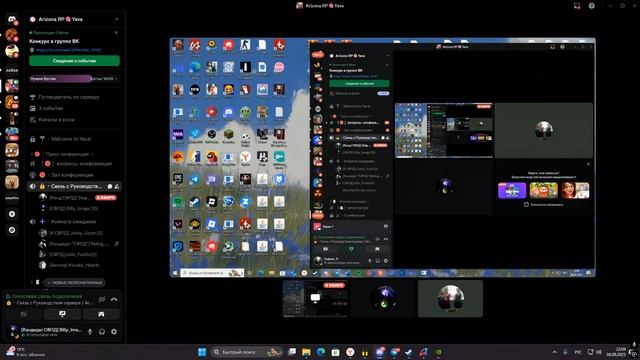
Task: Select the gray participant thumbnail
Action: [450, 298]
